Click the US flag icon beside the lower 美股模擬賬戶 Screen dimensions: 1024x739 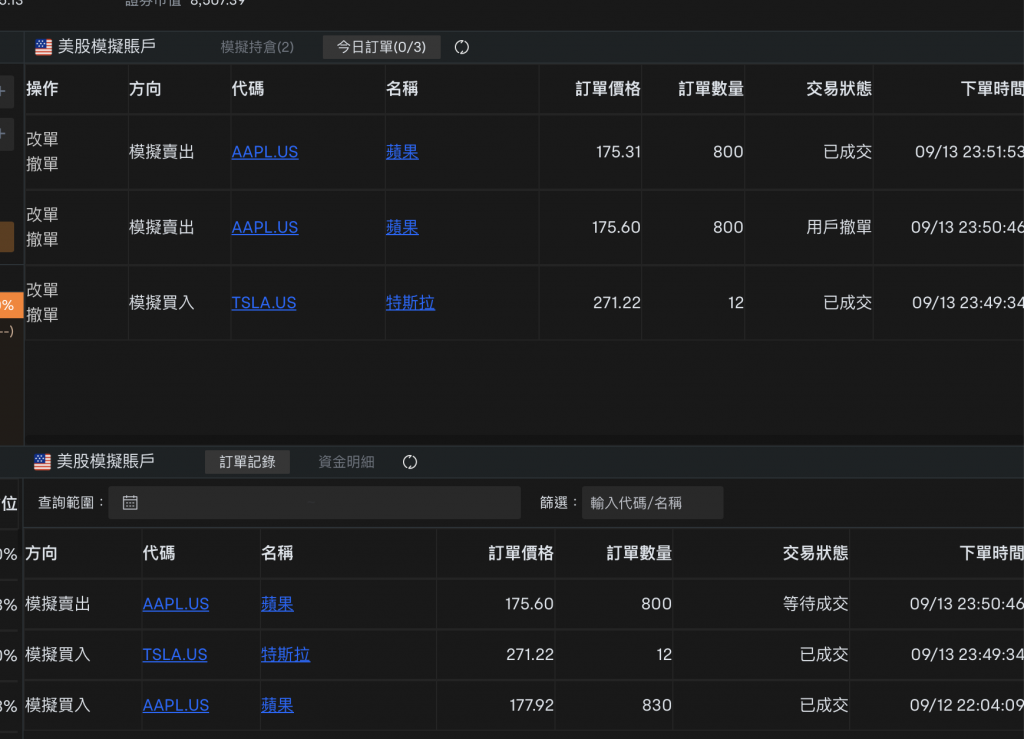[42, 462]
